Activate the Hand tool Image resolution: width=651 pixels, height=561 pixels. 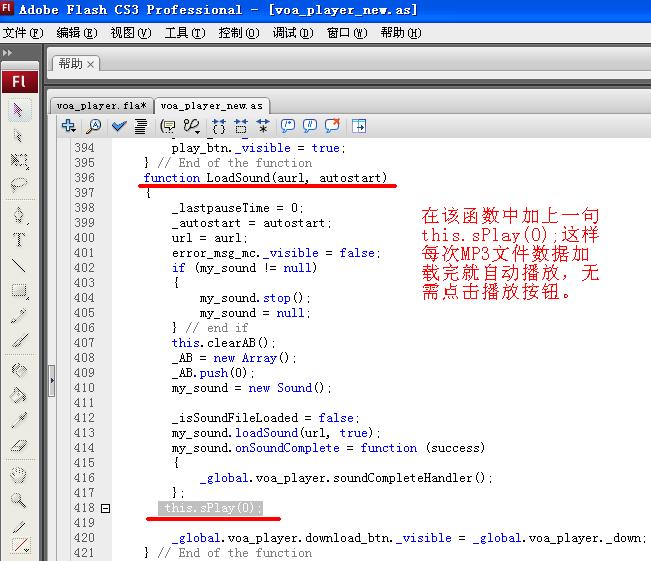click(x=19, y=475)
